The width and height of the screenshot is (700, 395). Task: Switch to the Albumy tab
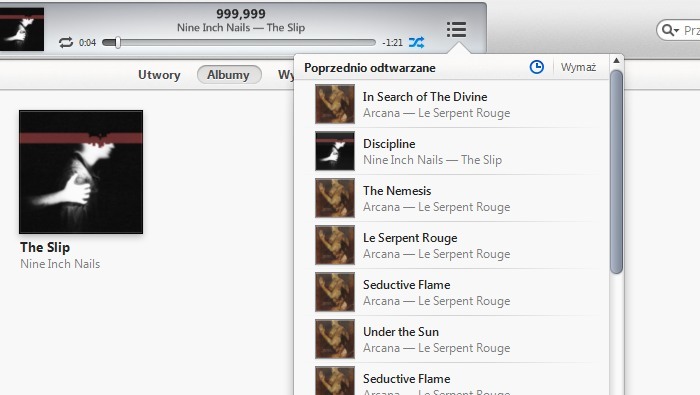coord(228,75)
